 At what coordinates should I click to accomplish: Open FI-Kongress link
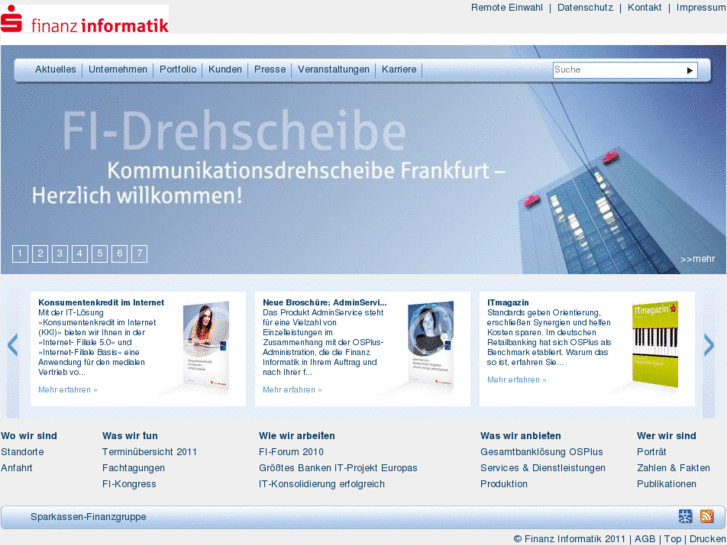coord(129,484)
